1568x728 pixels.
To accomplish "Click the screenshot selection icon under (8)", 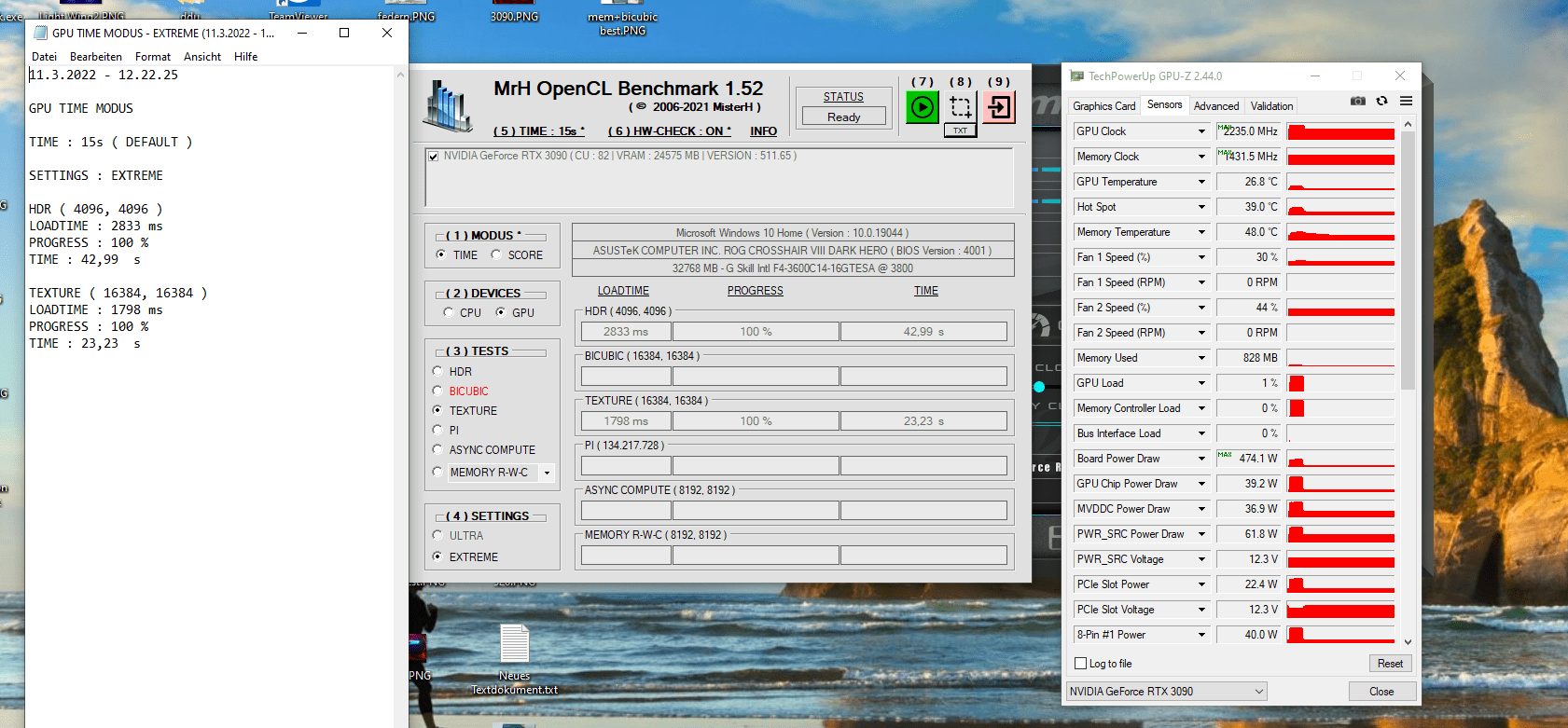I will tap(961, 107).
